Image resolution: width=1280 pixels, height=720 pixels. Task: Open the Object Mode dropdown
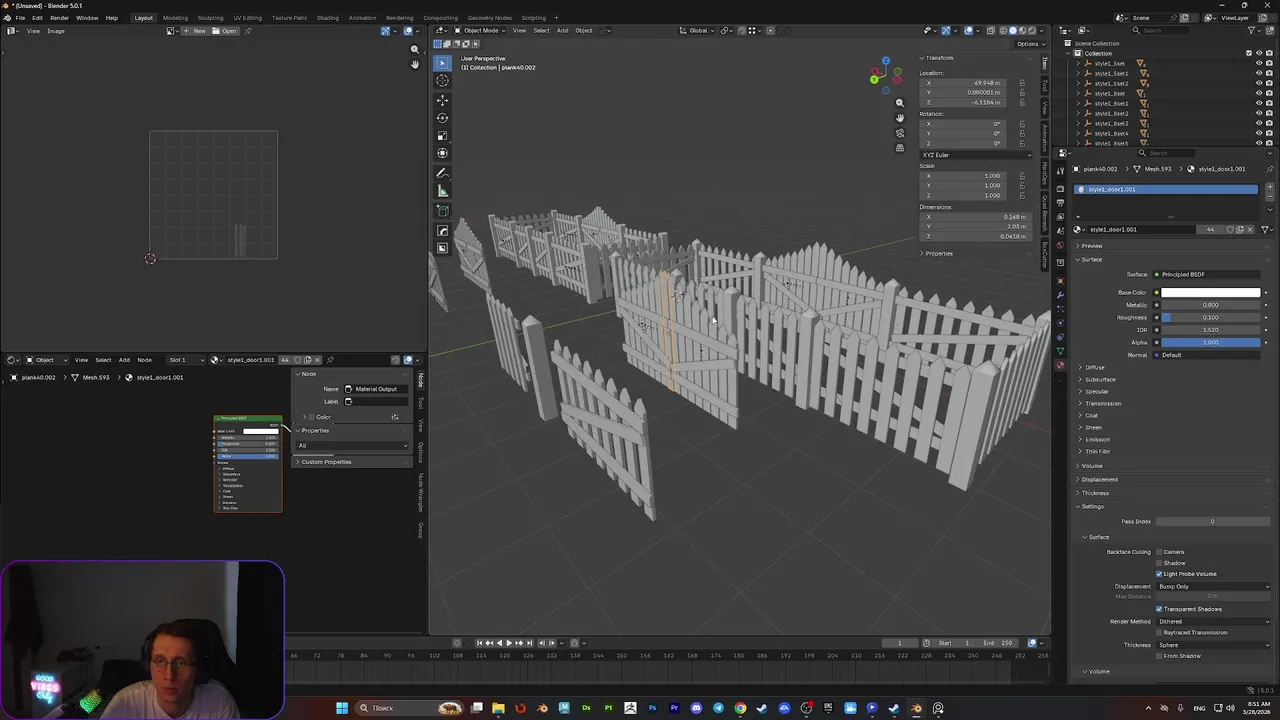coord(480,30)
